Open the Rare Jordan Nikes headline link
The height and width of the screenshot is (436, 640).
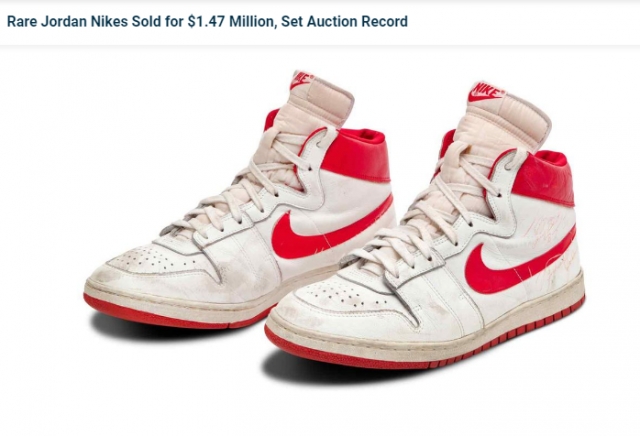[207, 21]
